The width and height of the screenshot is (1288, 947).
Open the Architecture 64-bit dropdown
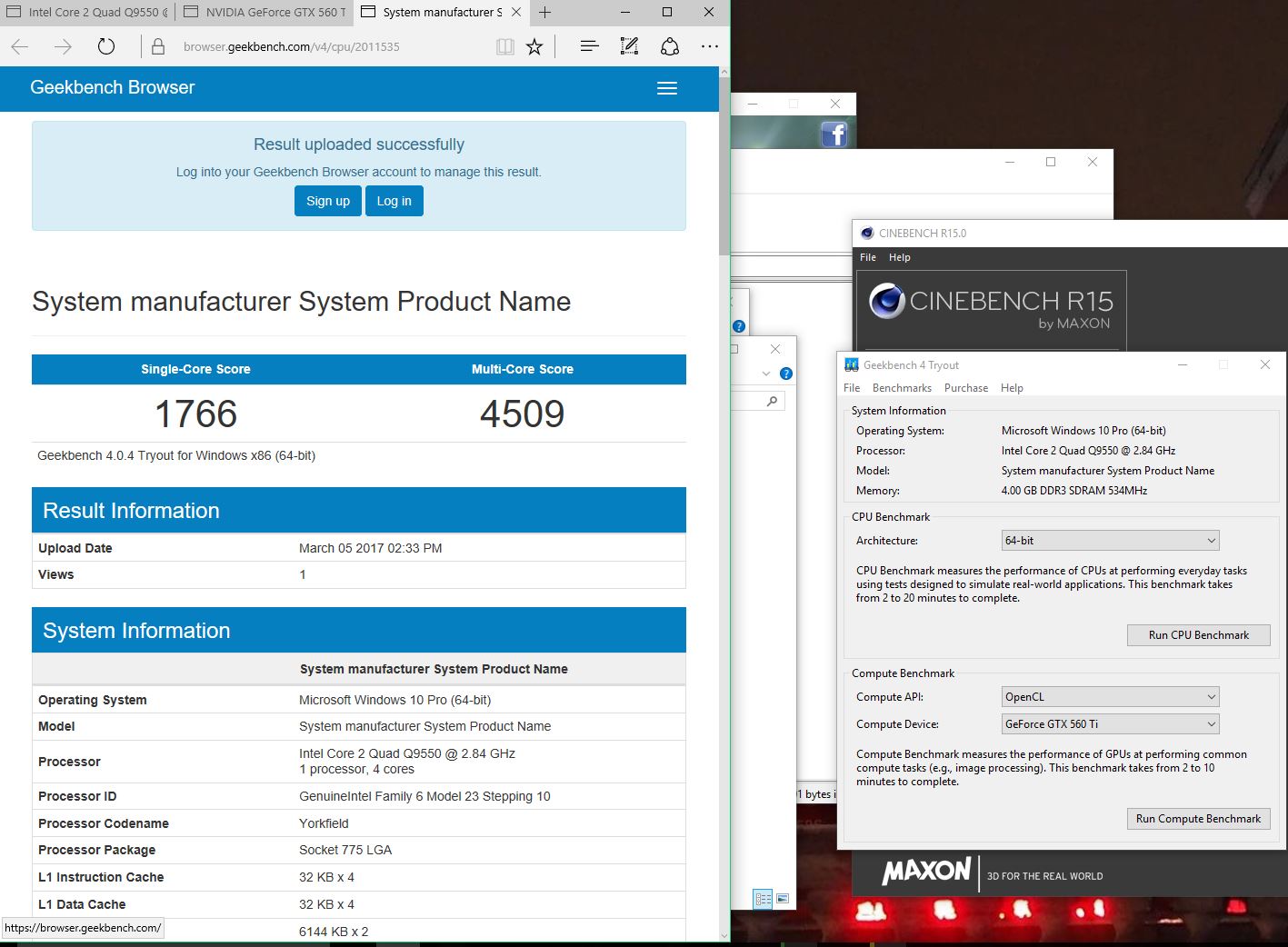[1110, 541]
